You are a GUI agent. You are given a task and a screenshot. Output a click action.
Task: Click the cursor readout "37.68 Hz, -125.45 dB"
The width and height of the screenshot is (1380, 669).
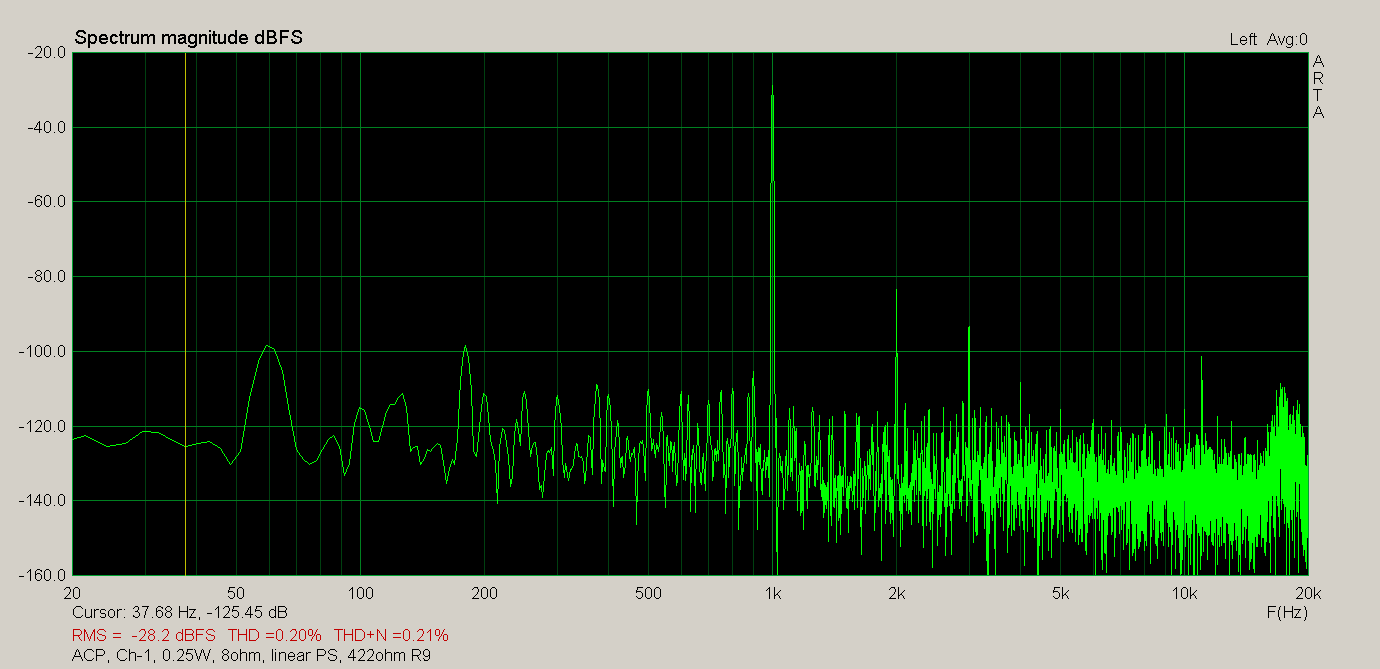click(208, 612)
